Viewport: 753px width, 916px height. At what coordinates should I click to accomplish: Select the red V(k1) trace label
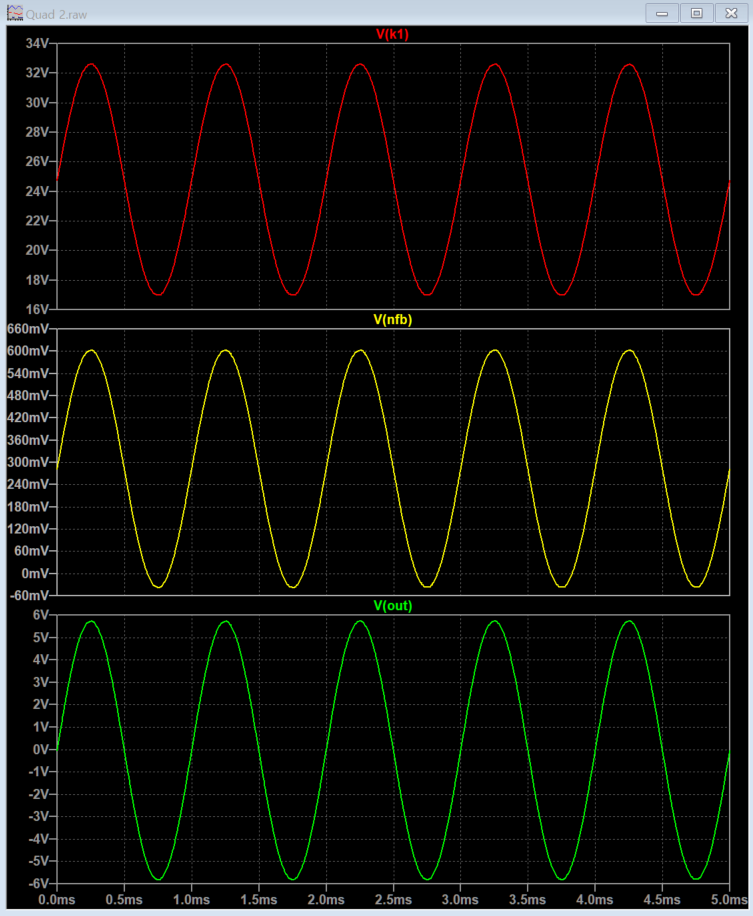pyautogui.click(x=392, y=34)
